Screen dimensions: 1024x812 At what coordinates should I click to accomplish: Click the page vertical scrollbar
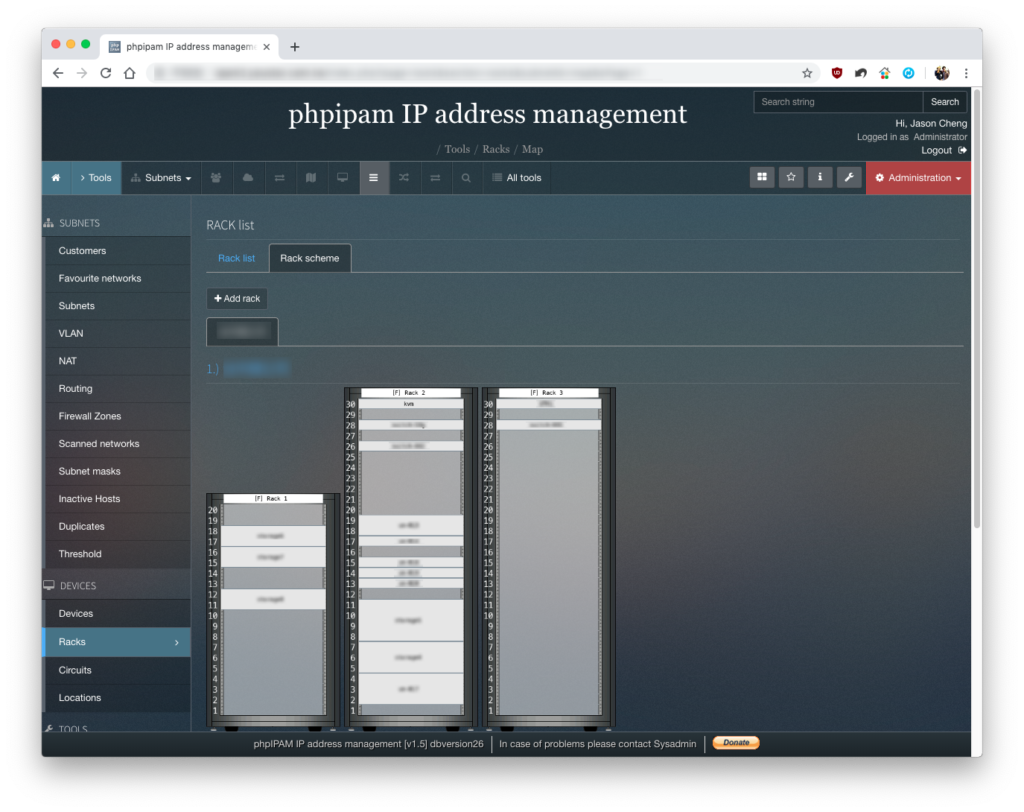pyautogui.click(x=977, y=307)
